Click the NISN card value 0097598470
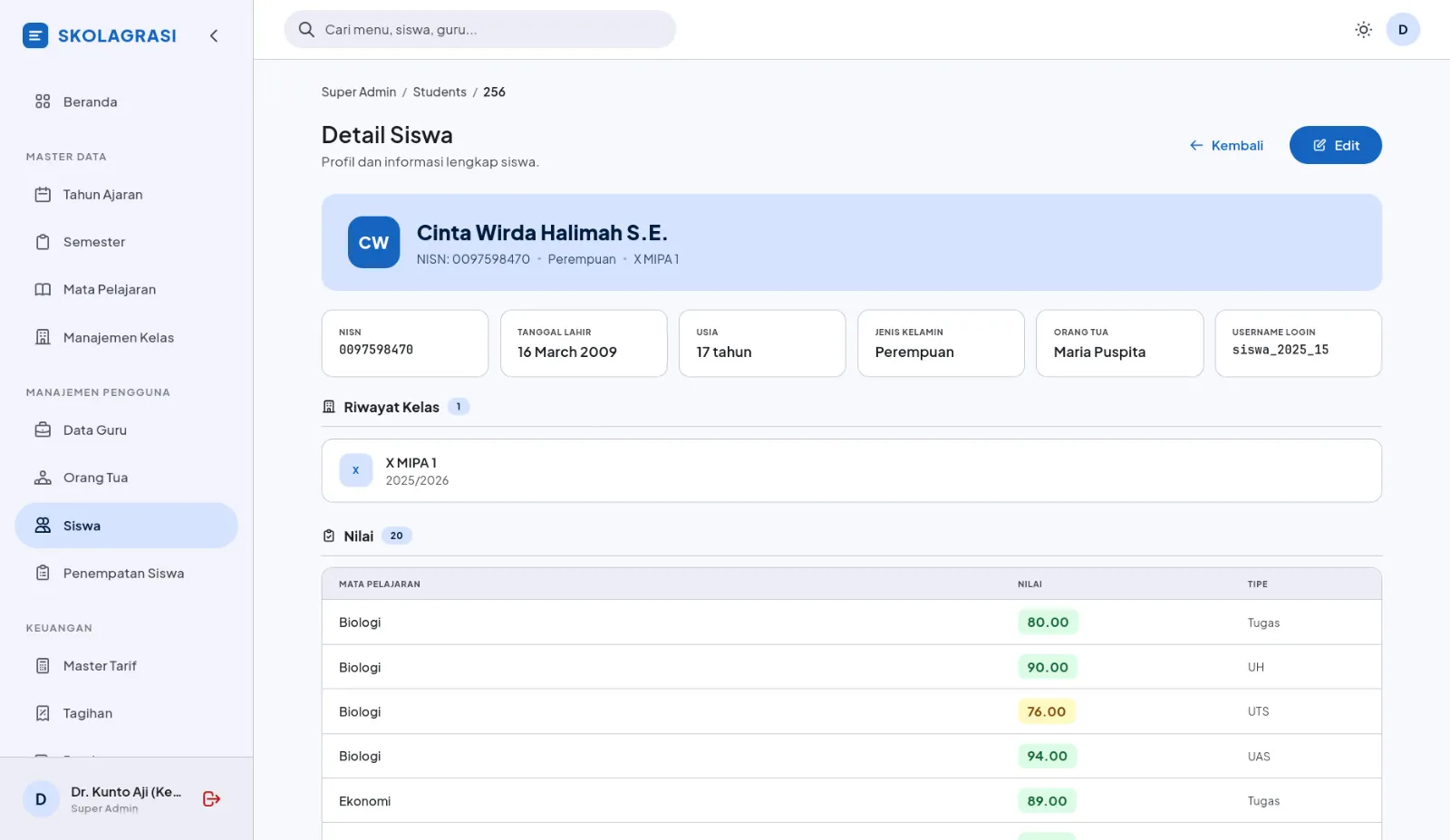Screen dimensions: 1450x840 [x=376, y=350]
